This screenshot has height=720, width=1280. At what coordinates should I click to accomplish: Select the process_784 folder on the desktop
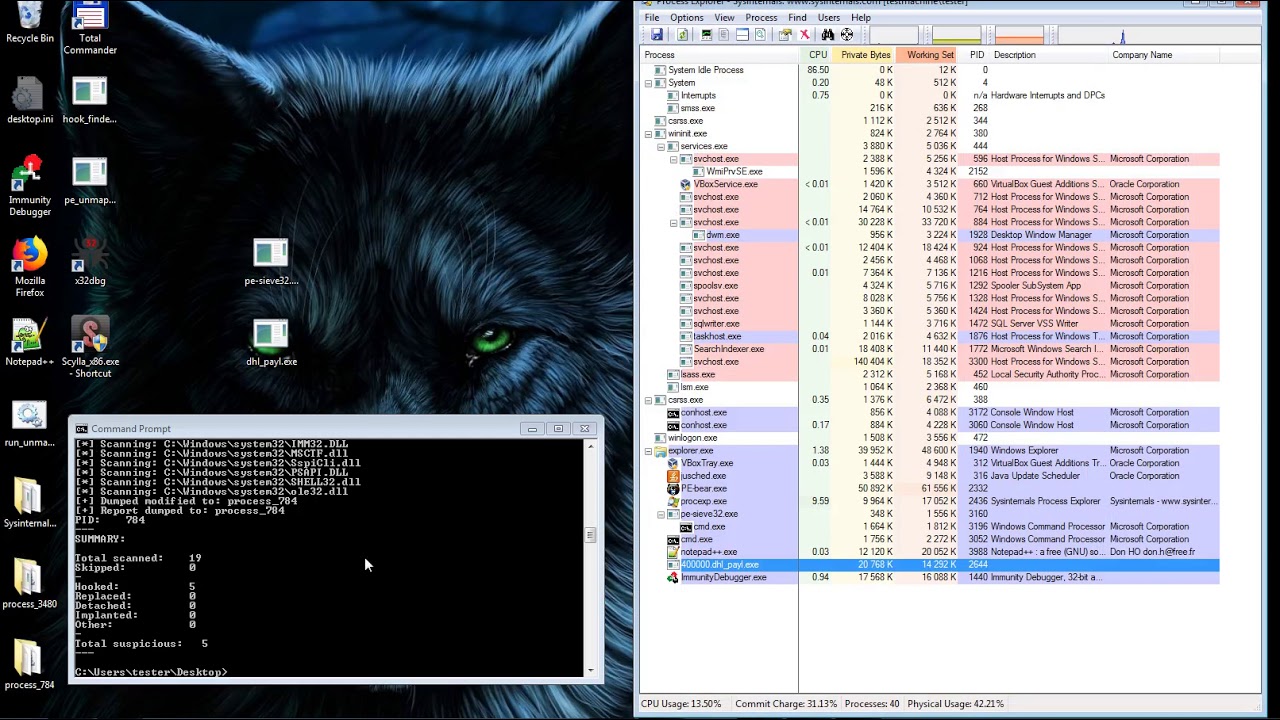point(30,665)
